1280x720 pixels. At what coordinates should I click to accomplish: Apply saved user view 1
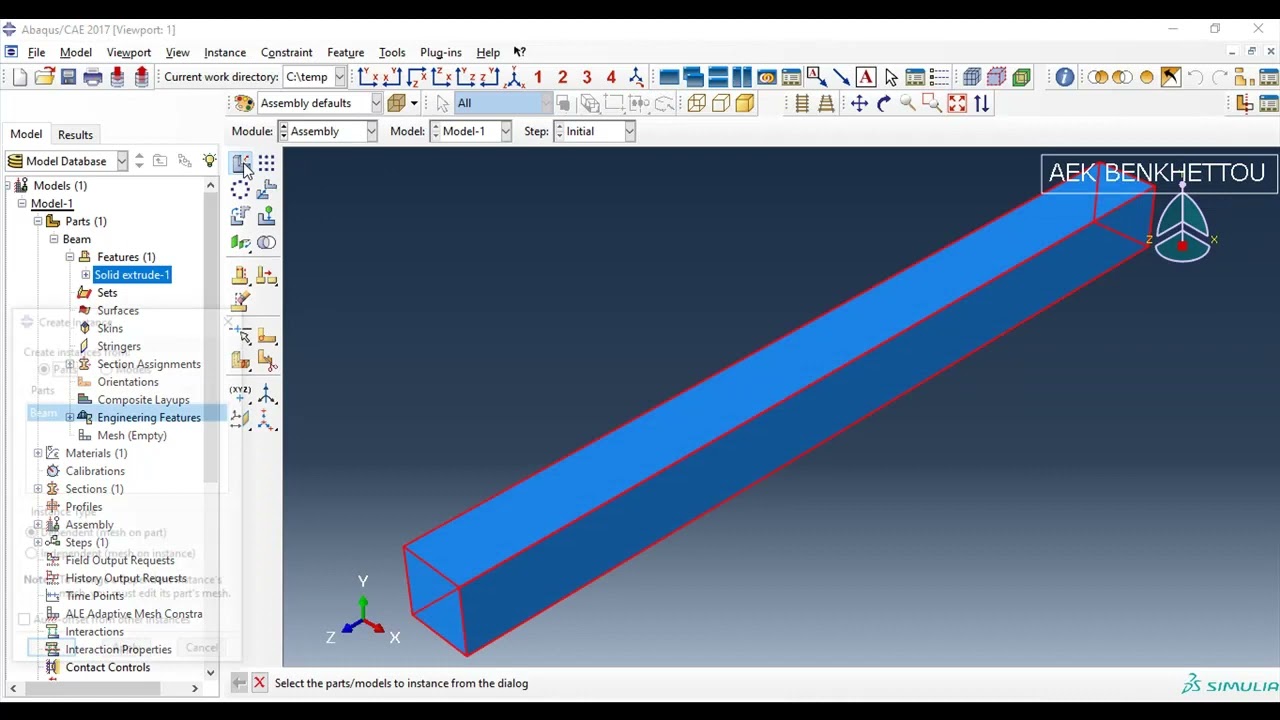point(538,77)
